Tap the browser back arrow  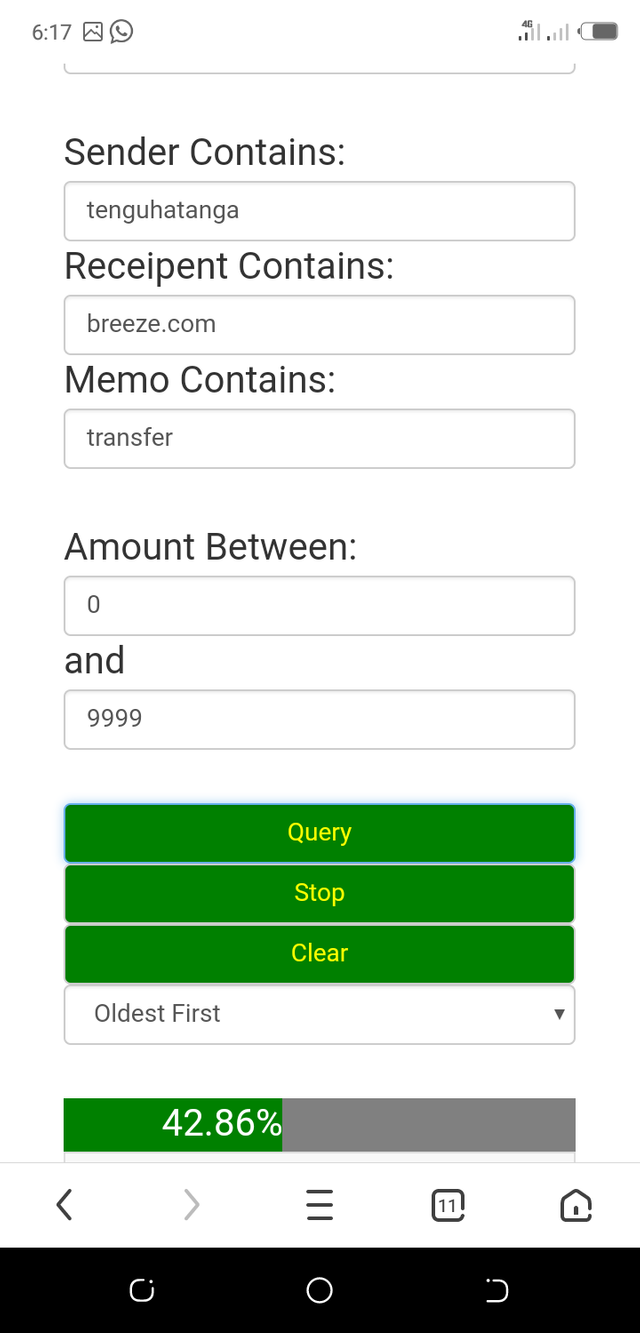tap(65, 1205)
